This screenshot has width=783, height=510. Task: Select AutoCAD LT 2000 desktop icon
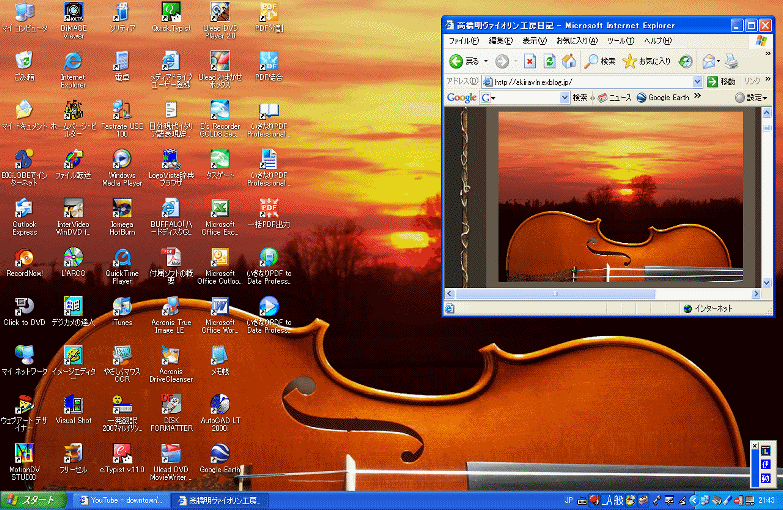coord(220,413)
